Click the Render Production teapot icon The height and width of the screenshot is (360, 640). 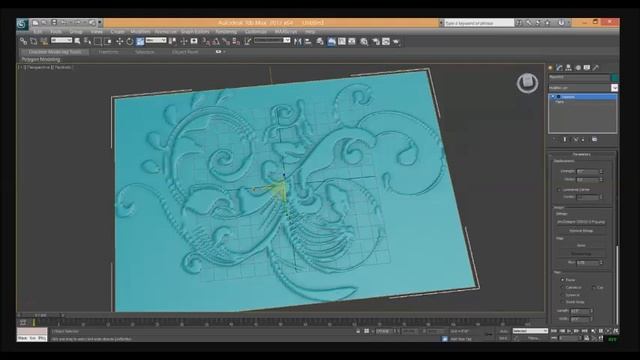396,41
